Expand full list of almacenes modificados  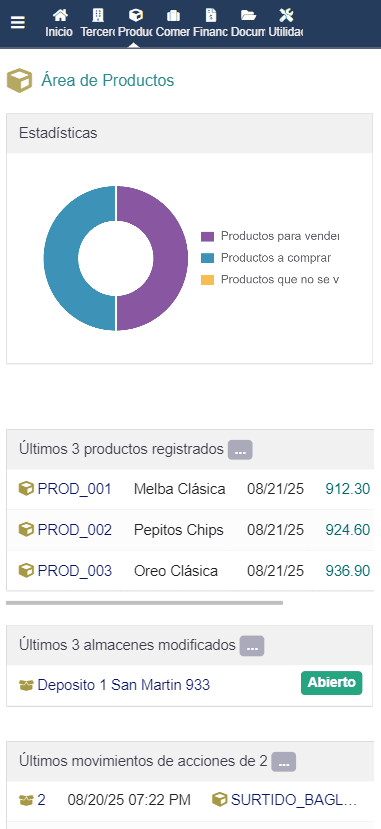[252, 646]
